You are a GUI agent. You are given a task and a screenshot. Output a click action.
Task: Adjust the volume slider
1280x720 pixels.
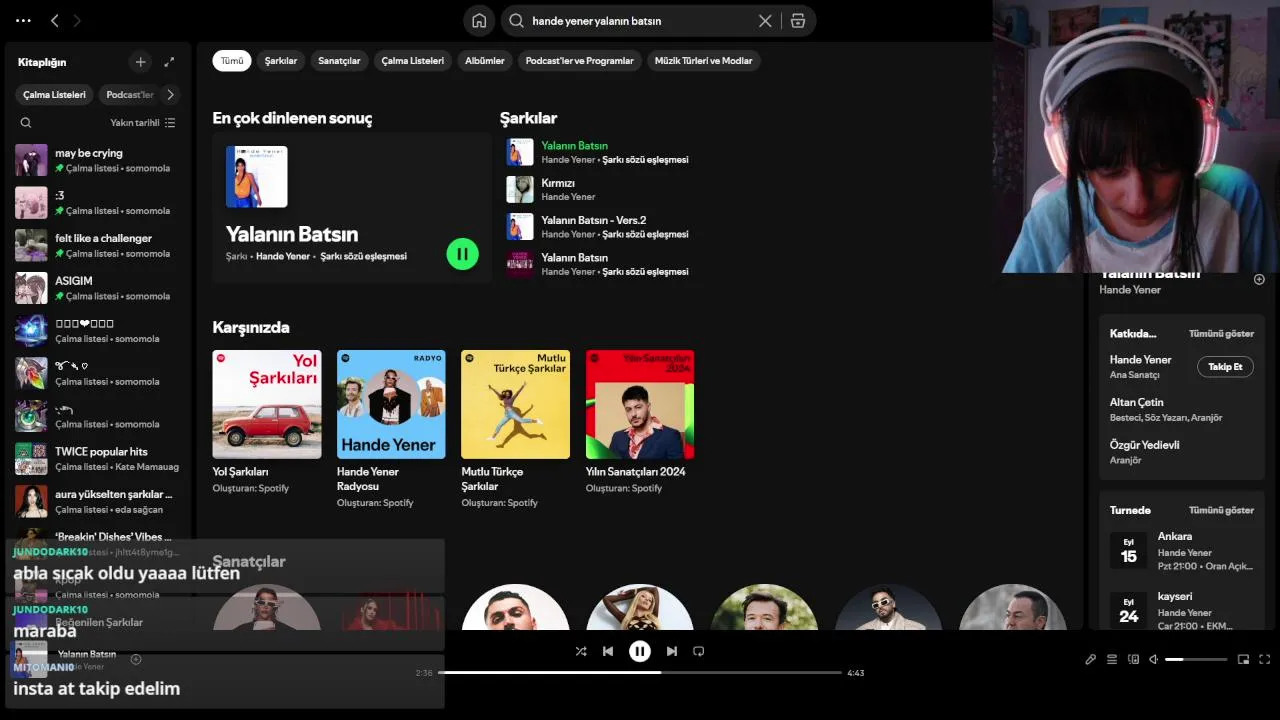tap(1196, 659)
